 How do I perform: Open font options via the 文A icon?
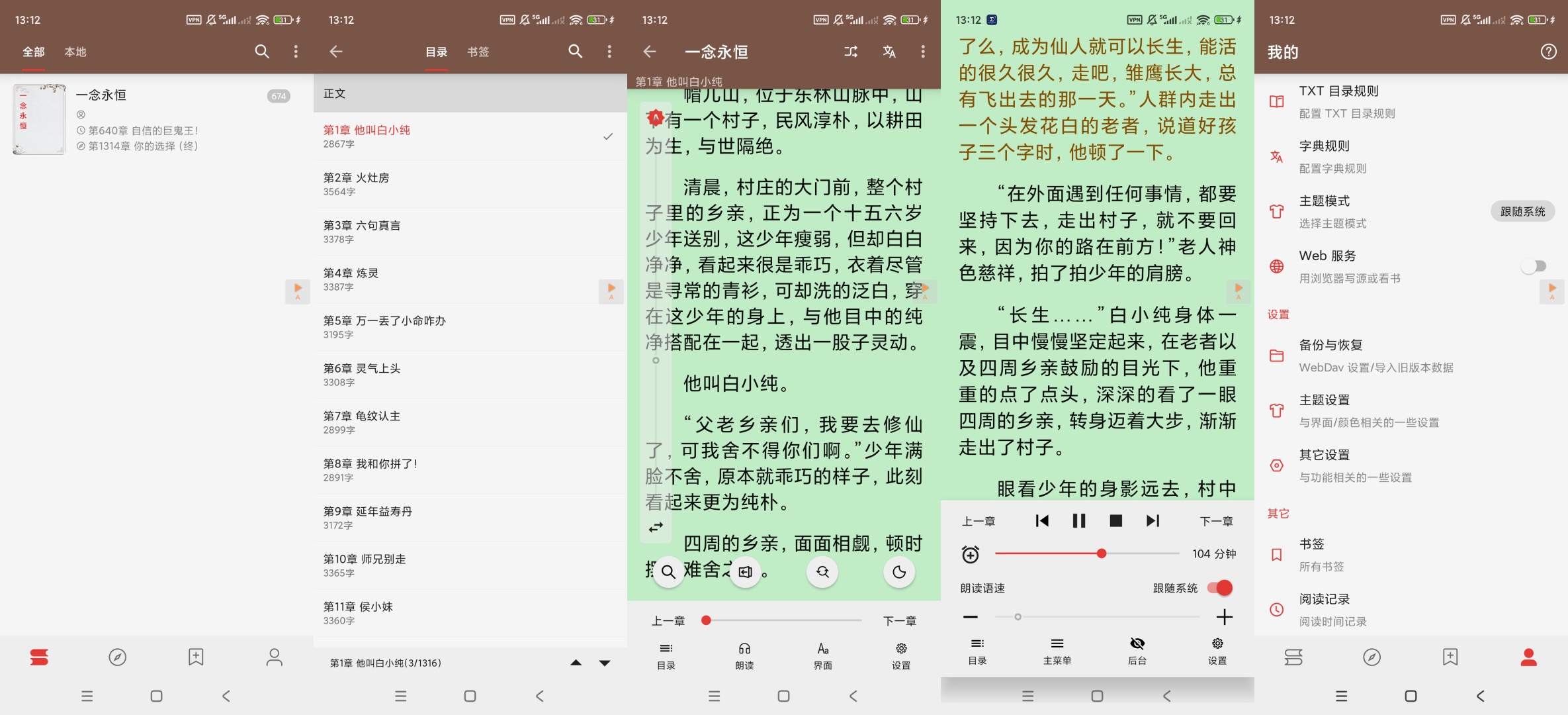point(889,52)
